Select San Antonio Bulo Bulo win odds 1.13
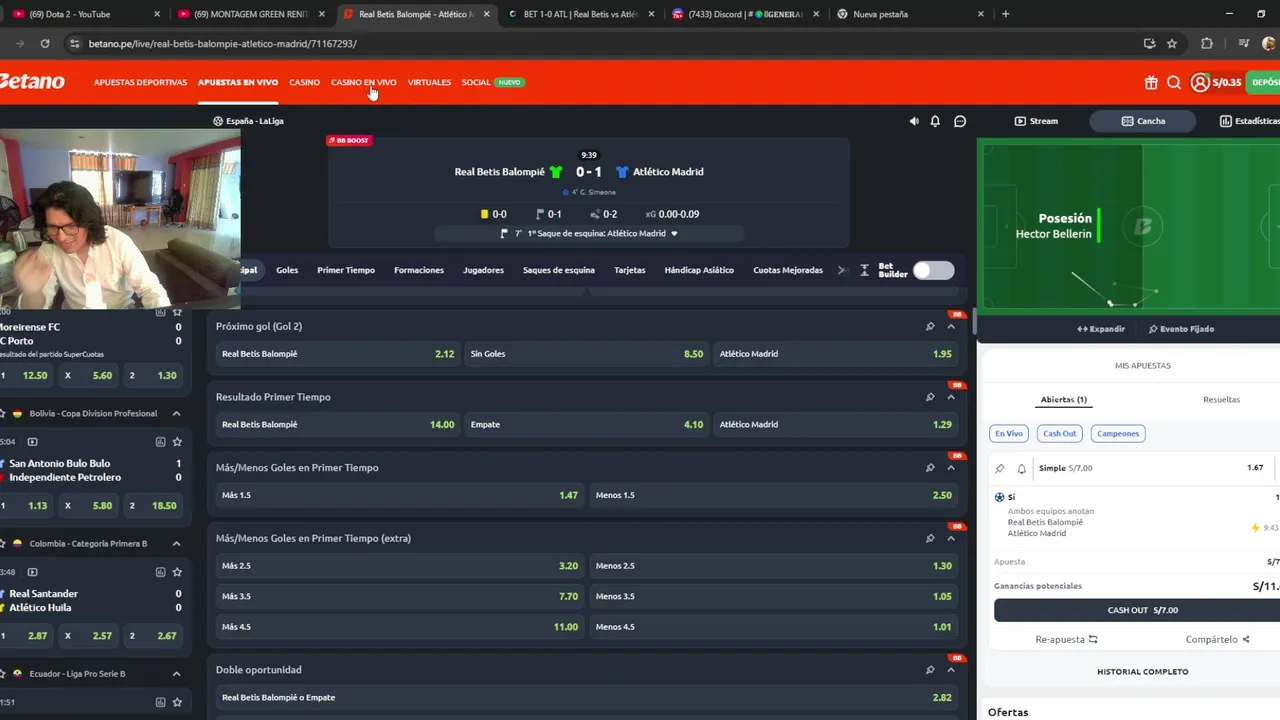 click(x=27, y=506)
